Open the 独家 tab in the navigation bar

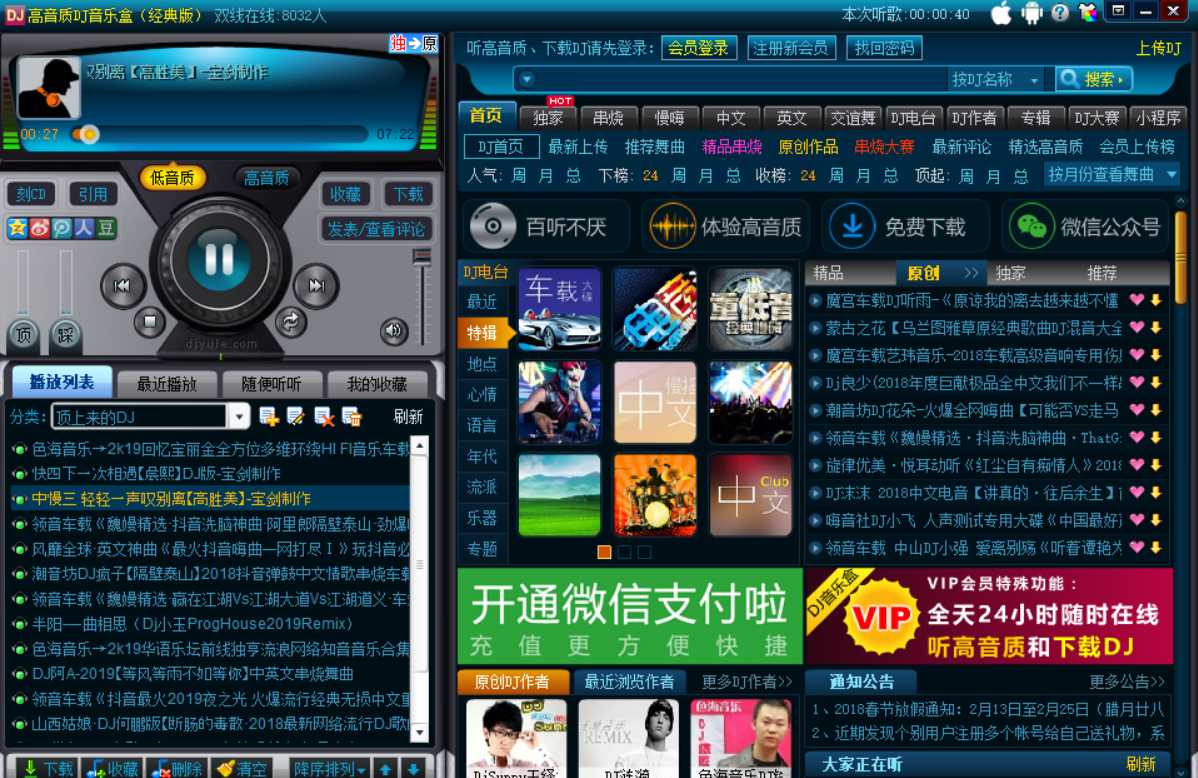[548, 117]
